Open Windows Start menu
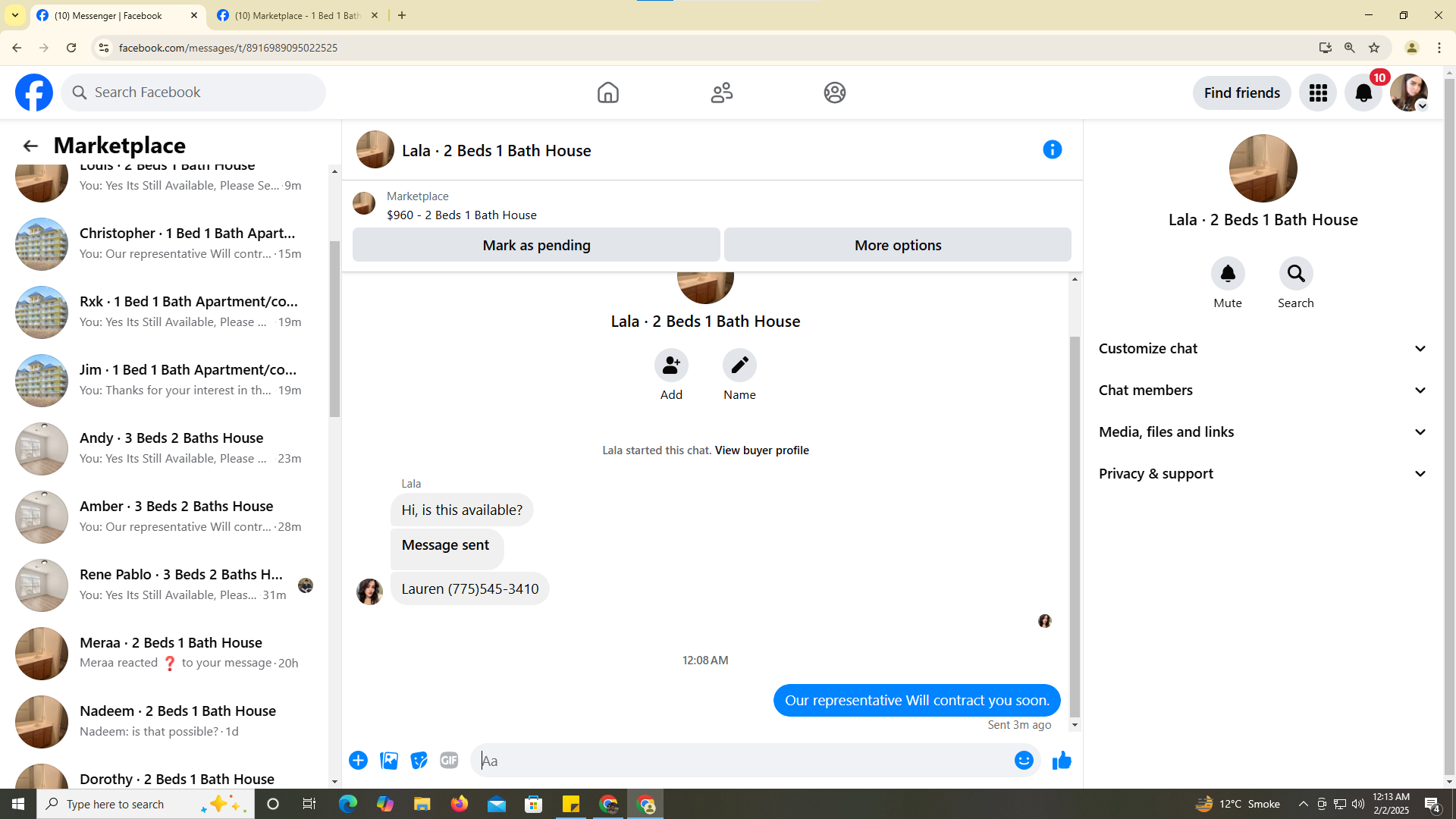This screenshot has width=1456, height=819. (18, 804)
